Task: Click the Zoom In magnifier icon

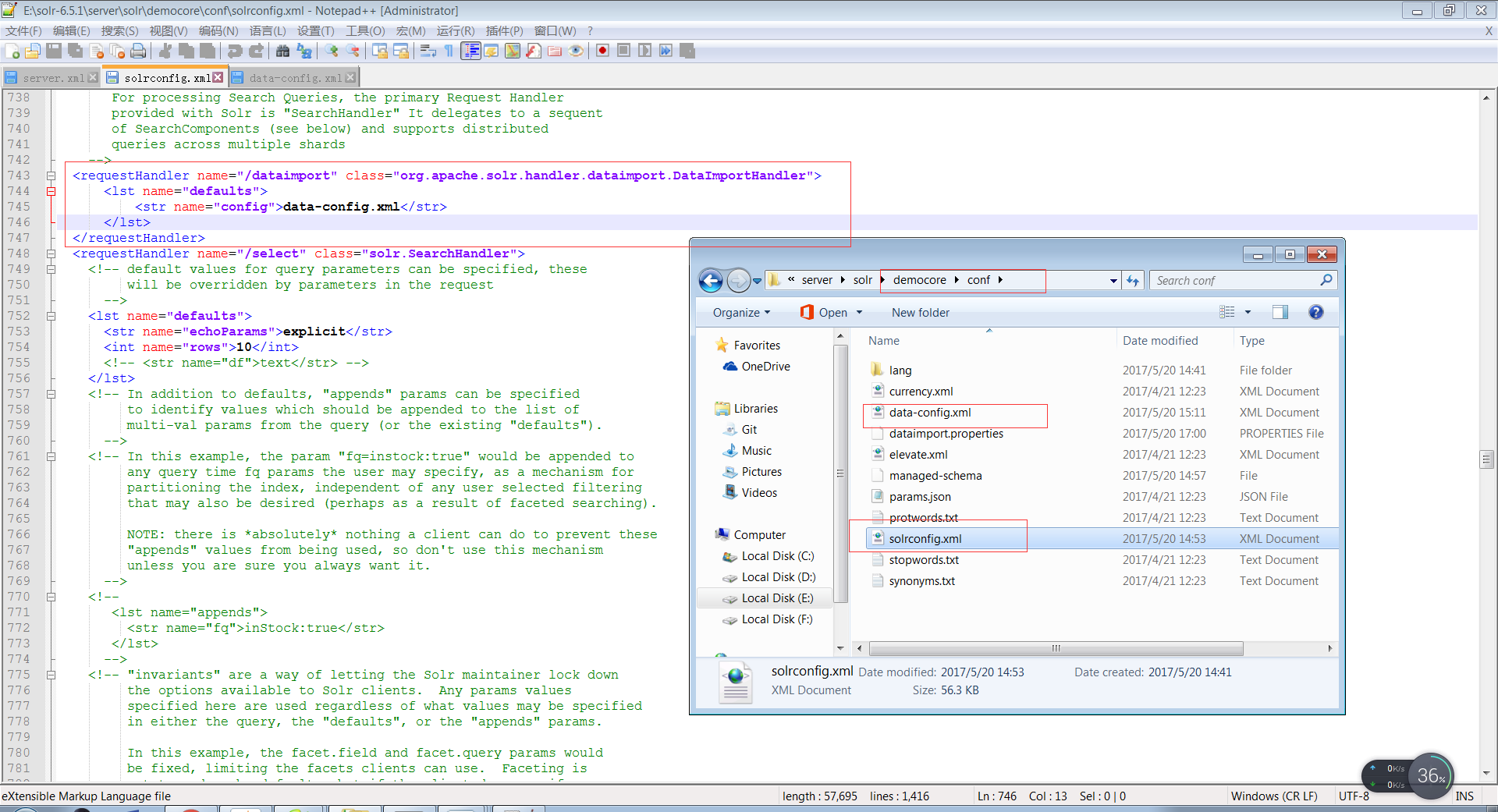Action: coord(332,51)
